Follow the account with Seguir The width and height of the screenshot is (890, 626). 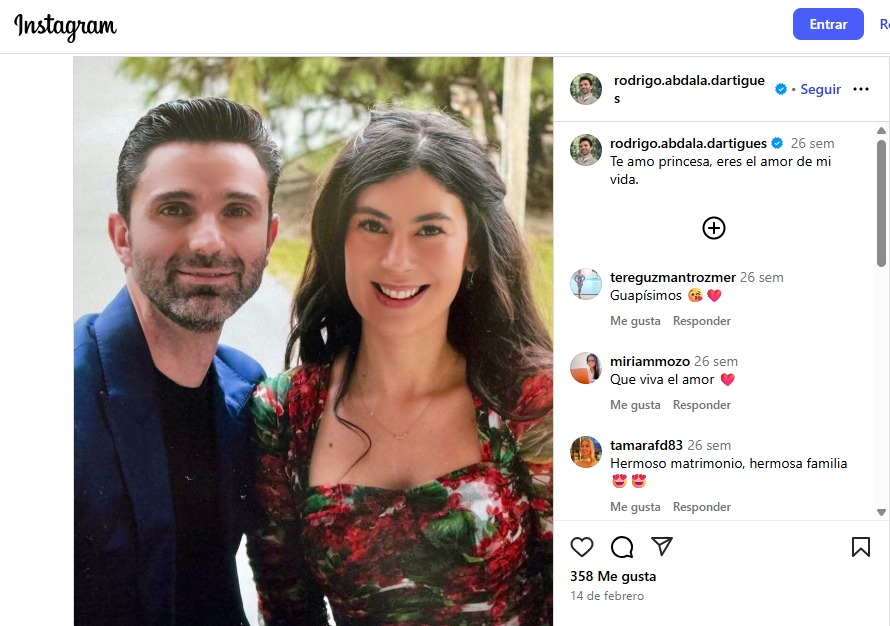click(820, 89)
